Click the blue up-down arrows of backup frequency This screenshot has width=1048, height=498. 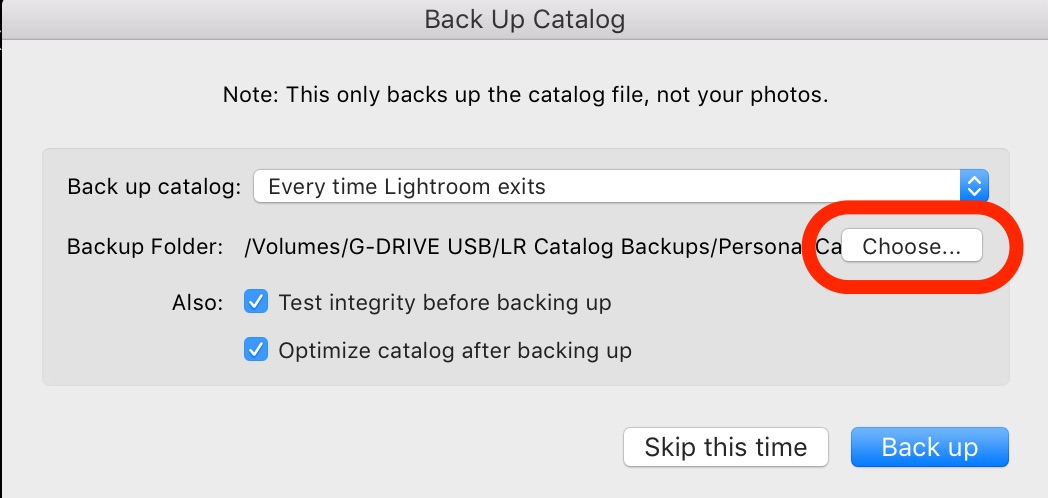[974, 186]
